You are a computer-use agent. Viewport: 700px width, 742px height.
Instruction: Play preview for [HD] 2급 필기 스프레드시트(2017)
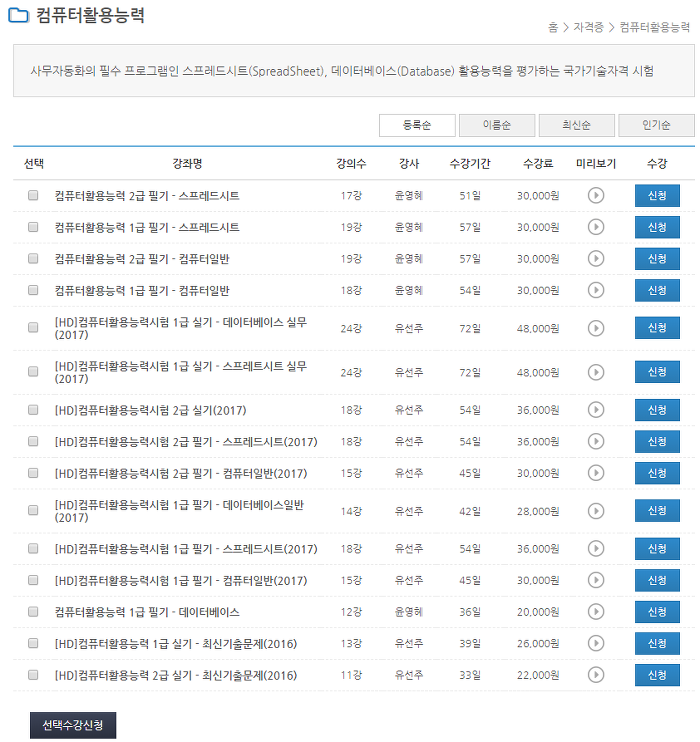595,442
